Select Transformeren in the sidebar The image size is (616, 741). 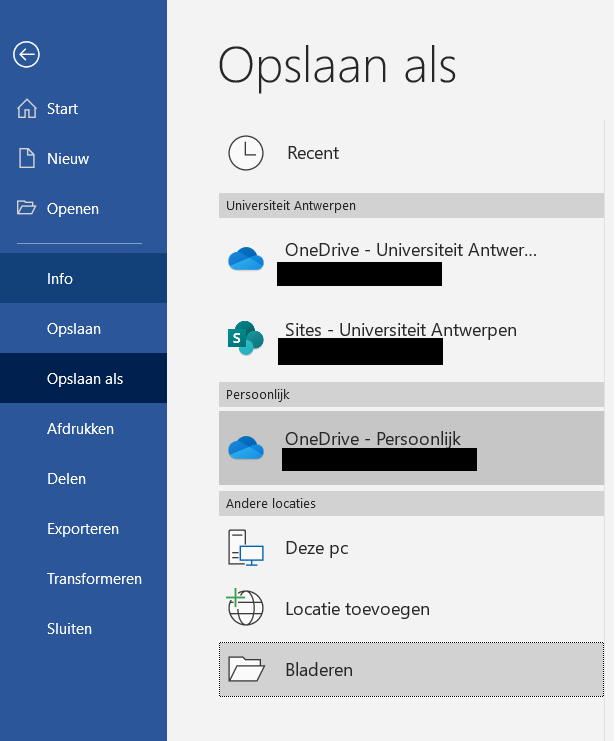(83, 579)
